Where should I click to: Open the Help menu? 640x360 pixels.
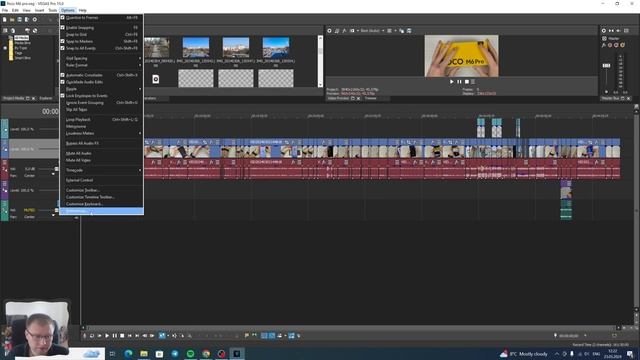pyautogui.click(x=82, y=10)
